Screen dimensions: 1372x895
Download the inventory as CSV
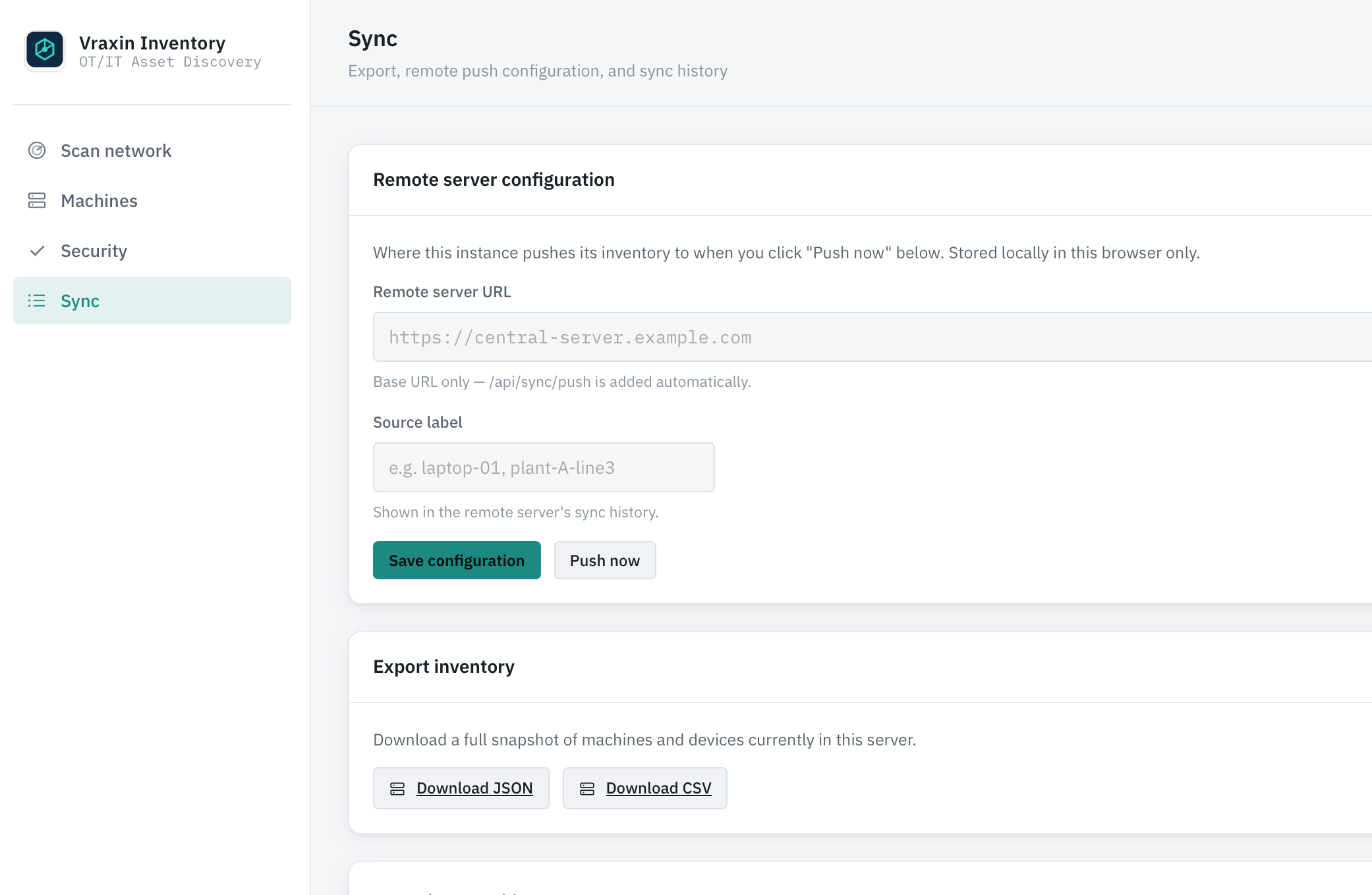(x=645, y=788)
